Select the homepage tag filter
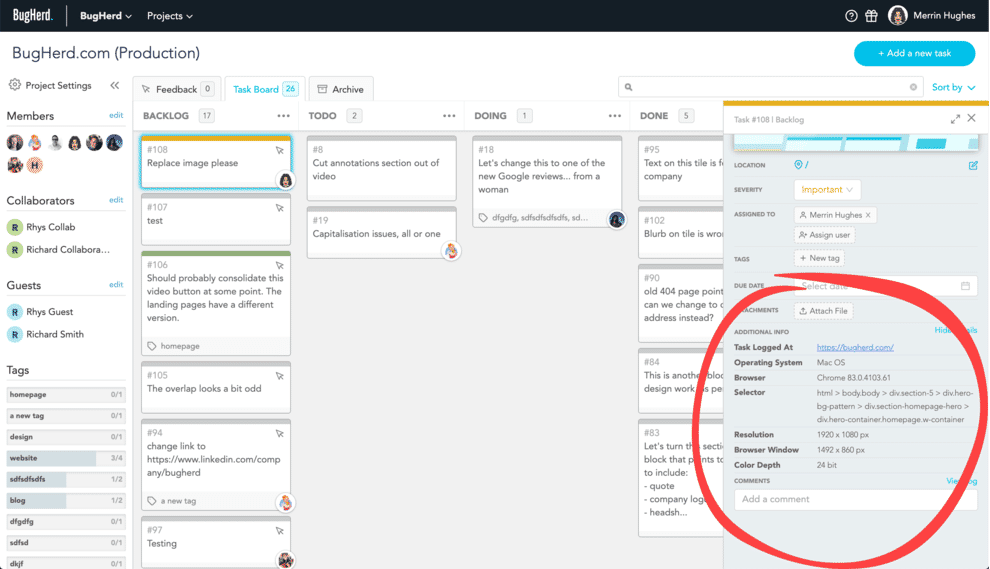990x569 pixels. pyautogui.click(x=66, y=394)
